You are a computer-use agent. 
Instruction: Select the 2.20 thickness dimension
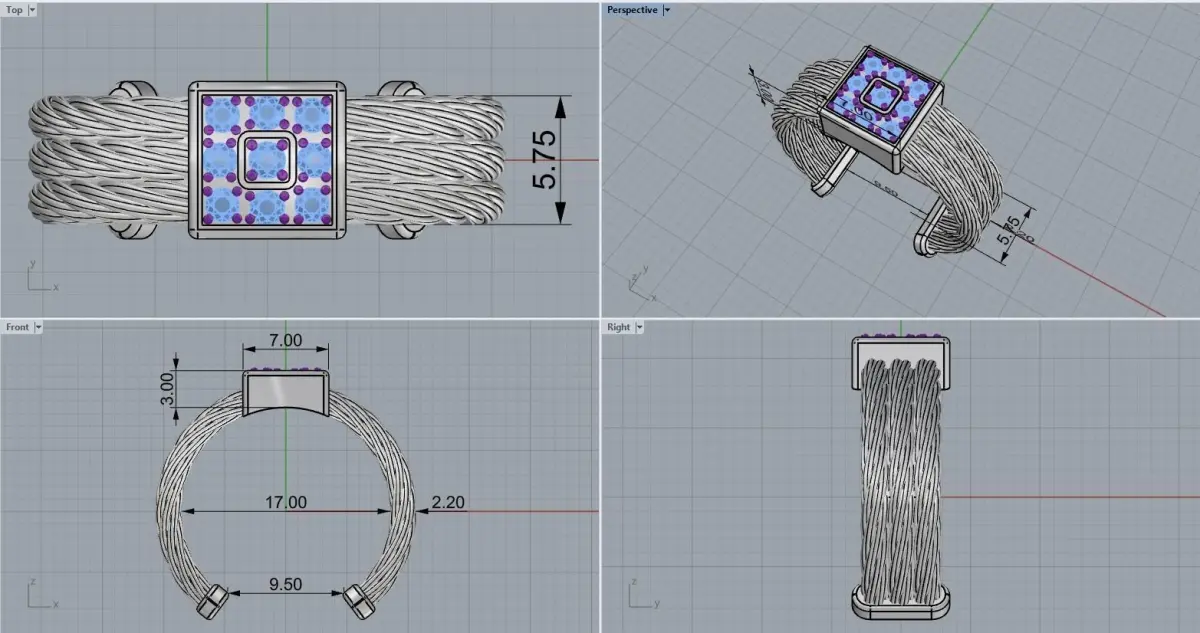pos(449,502)
